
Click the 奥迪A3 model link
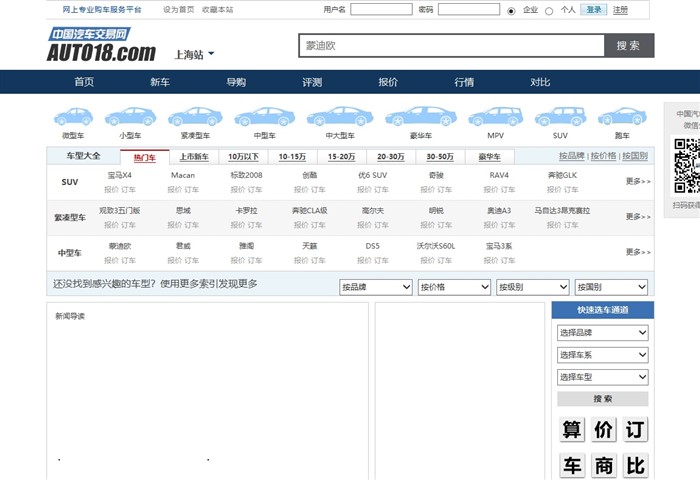pos(499,210)
